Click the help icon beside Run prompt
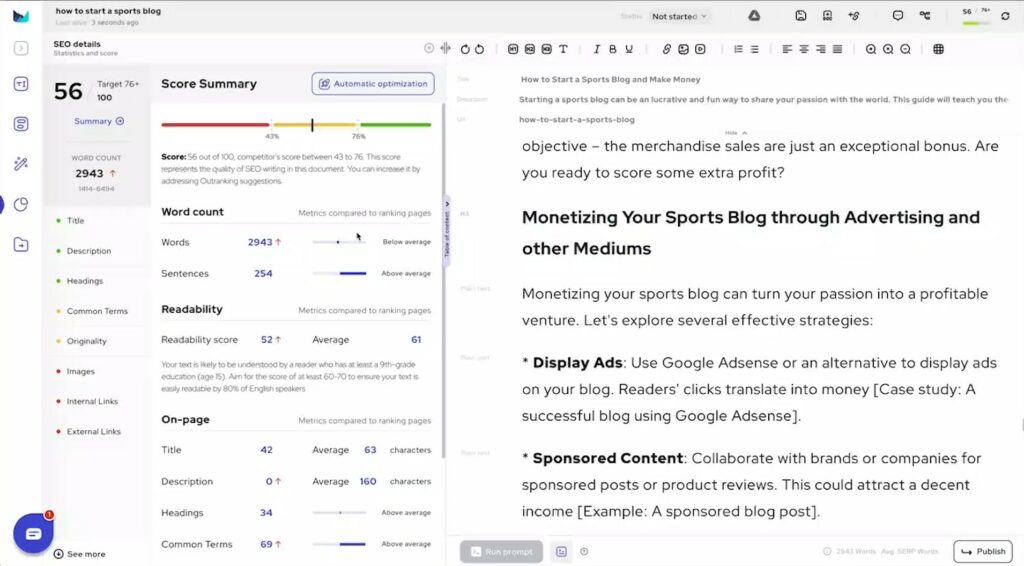The height and width of the screenshot is (566, 1024). [584, 552]
